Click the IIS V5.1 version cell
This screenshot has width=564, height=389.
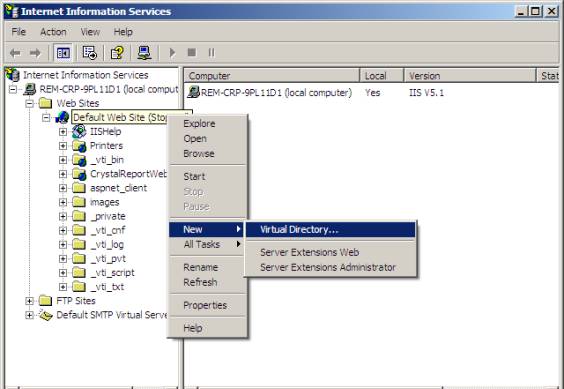point(426,93)
